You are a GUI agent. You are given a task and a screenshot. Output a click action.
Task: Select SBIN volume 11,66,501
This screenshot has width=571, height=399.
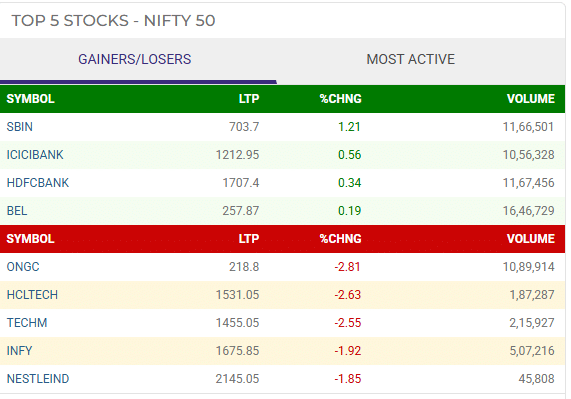coord(528,127)
